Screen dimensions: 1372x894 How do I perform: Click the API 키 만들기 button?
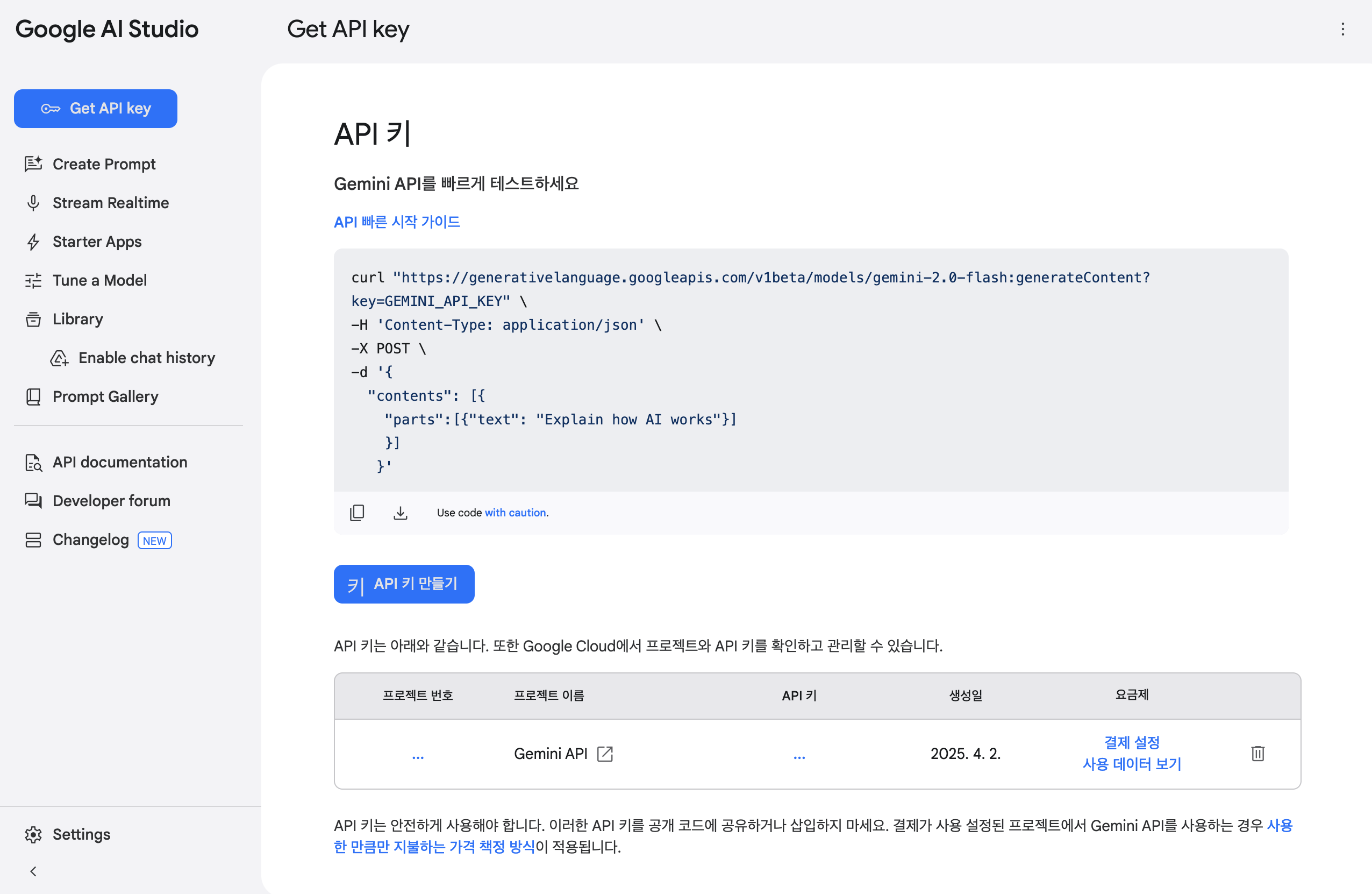pyautogui.click(x=404, y=584)
